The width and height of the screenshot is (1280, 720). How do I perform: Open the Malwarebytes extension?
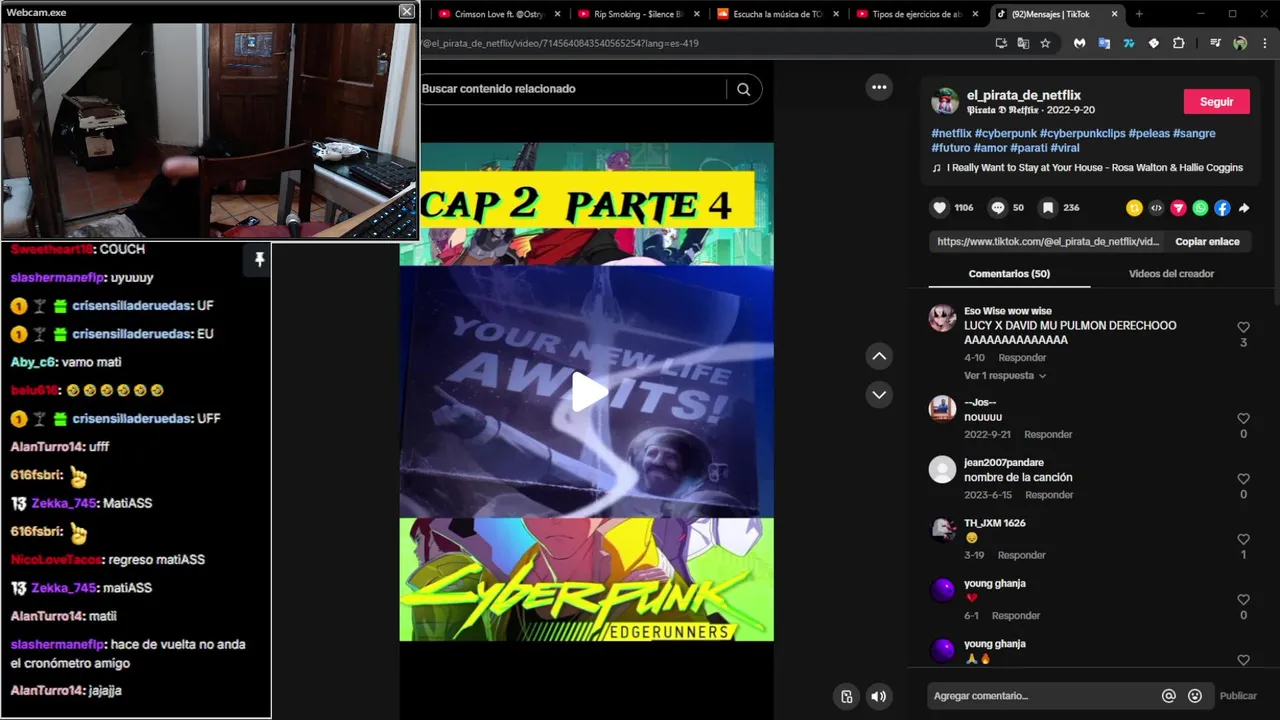point(1080,43)
